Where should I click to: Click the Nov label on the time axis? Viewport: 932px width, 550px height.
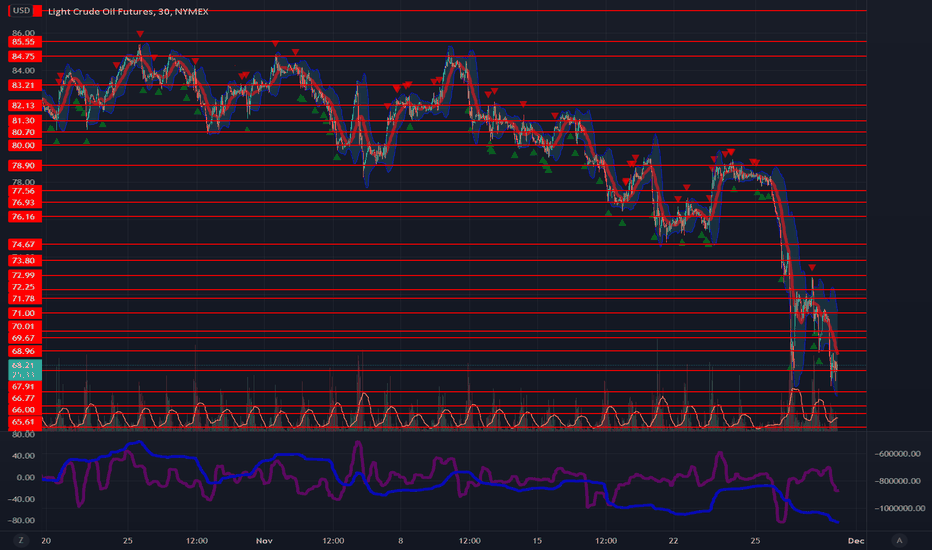click(264, 540)
